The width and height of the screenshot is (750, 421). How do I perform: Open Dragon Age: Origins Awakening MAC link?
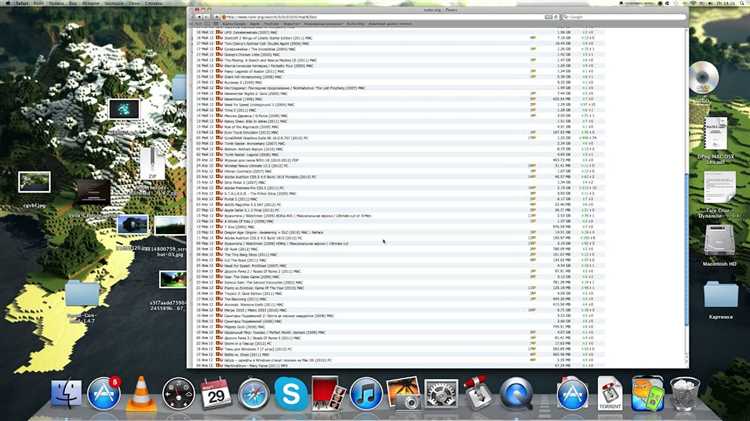(x=274, y=233)
